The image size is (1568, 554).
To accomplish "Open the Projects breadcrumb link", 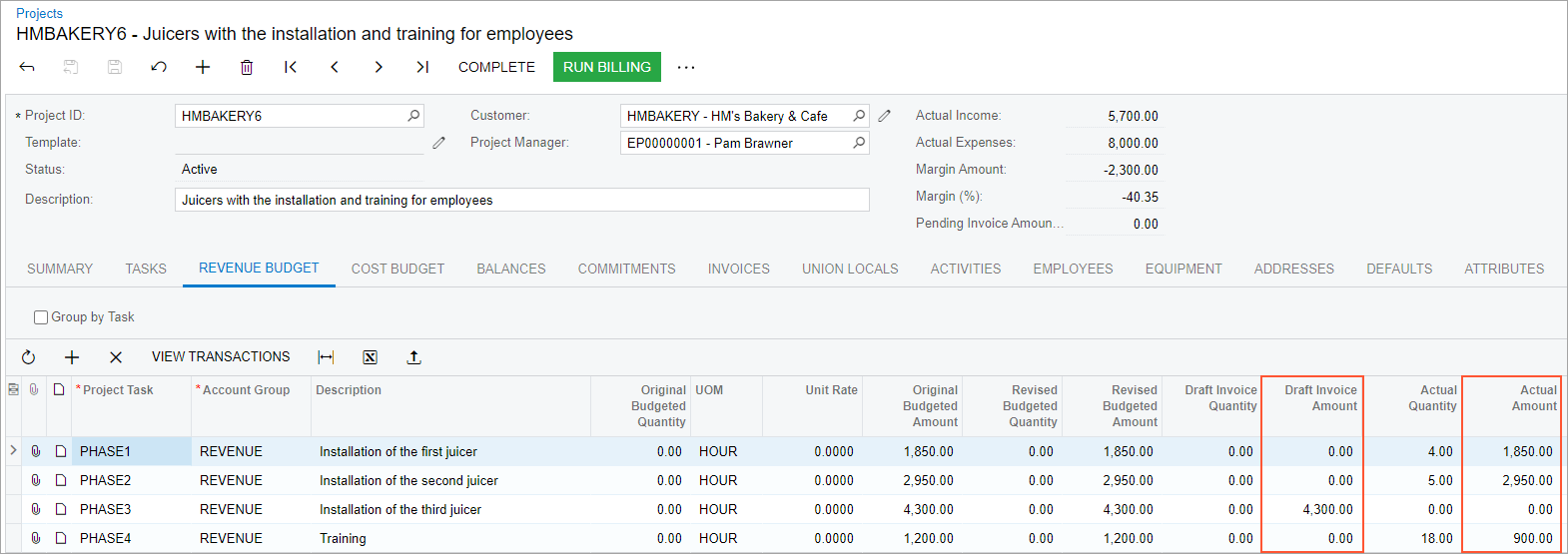I will [x=39, y=13].
